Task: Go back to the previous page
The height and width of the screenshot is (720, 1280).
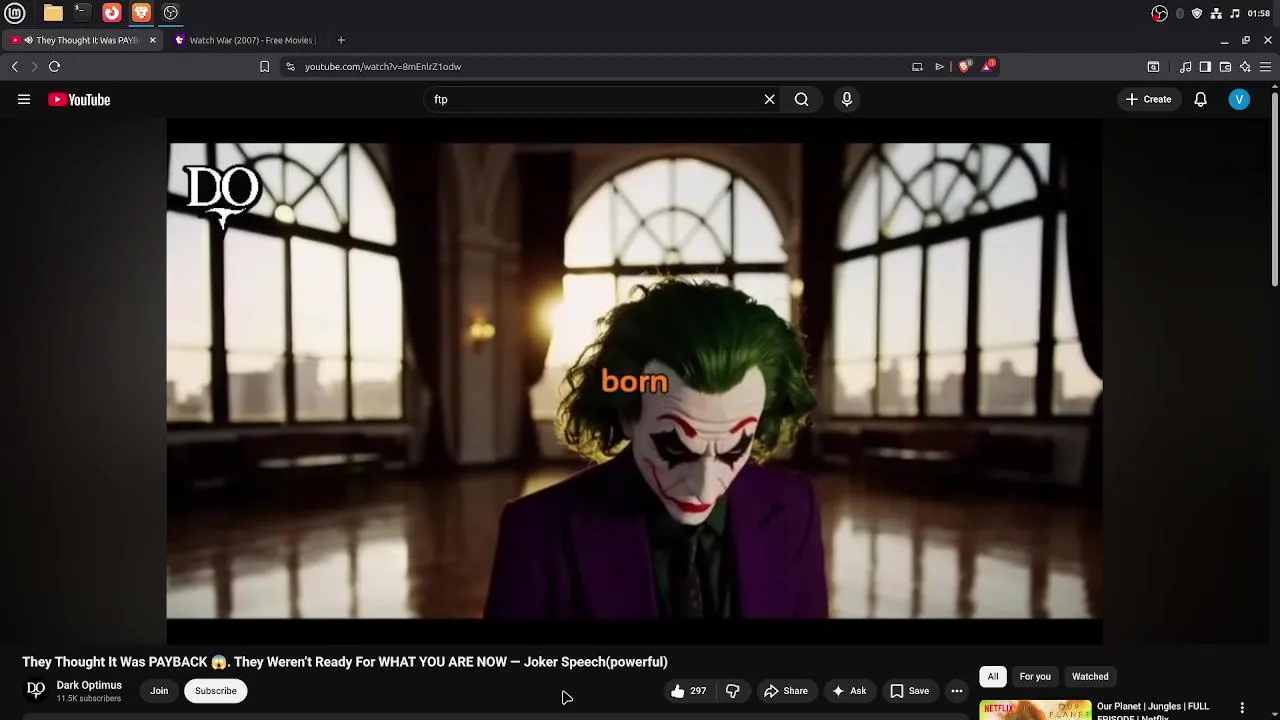Action: pyautogui.click(x=15, y=67)
